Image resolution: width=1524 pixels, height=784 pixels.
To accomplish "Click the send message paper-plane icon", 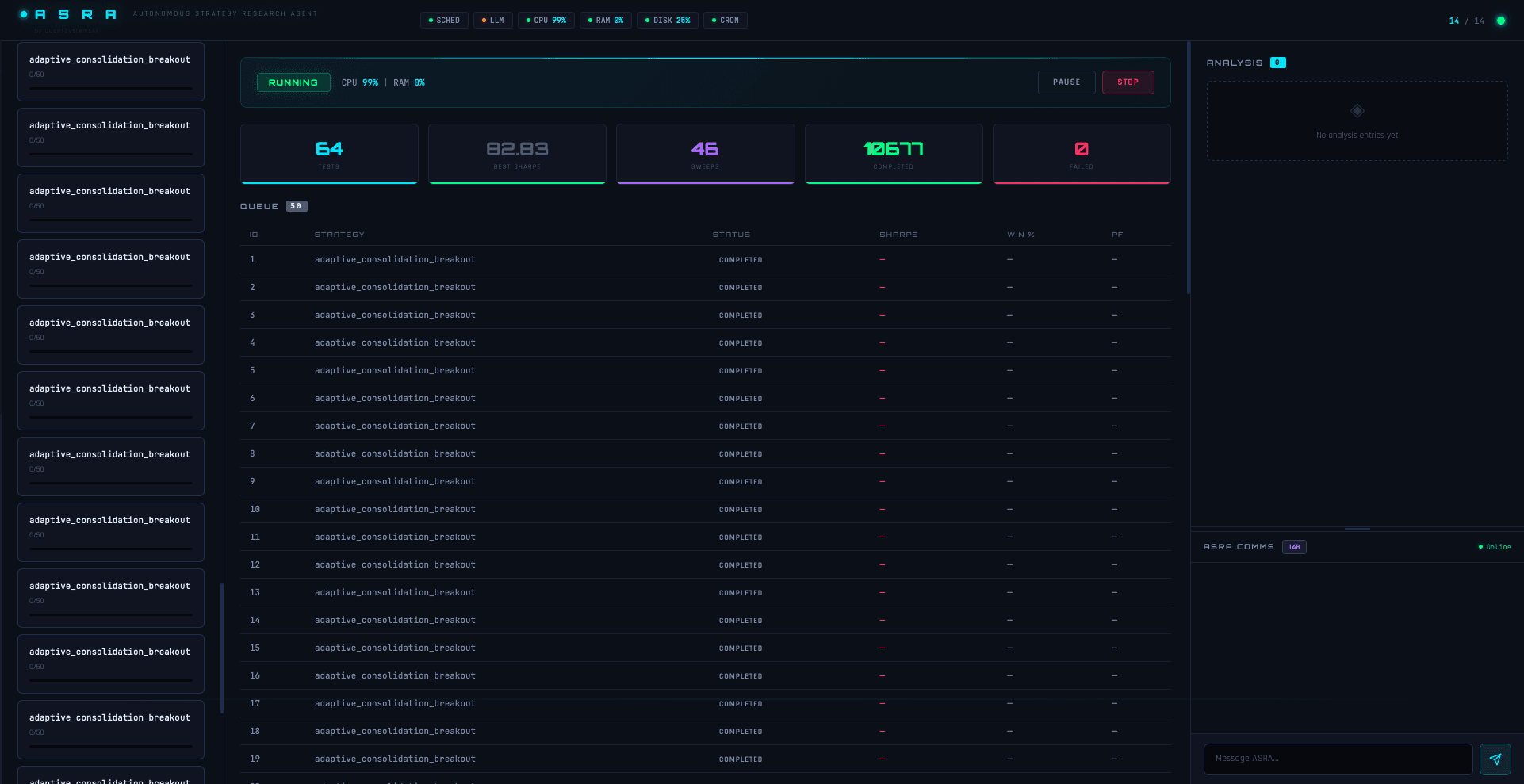I will [x=1495, y=759].
